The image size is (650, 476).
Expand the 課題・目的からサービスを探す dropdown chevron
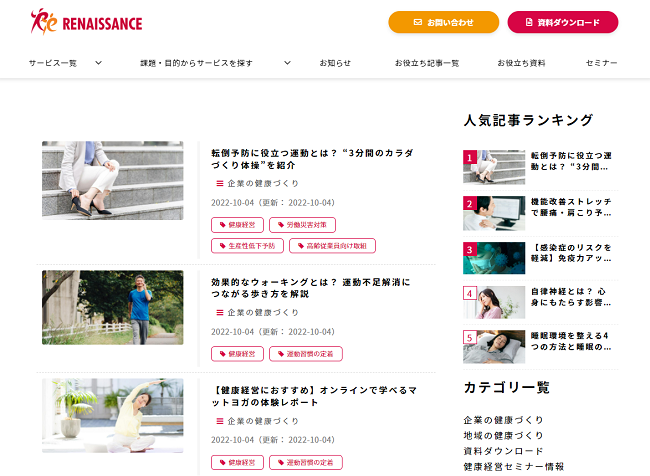[x=287, y=63]
